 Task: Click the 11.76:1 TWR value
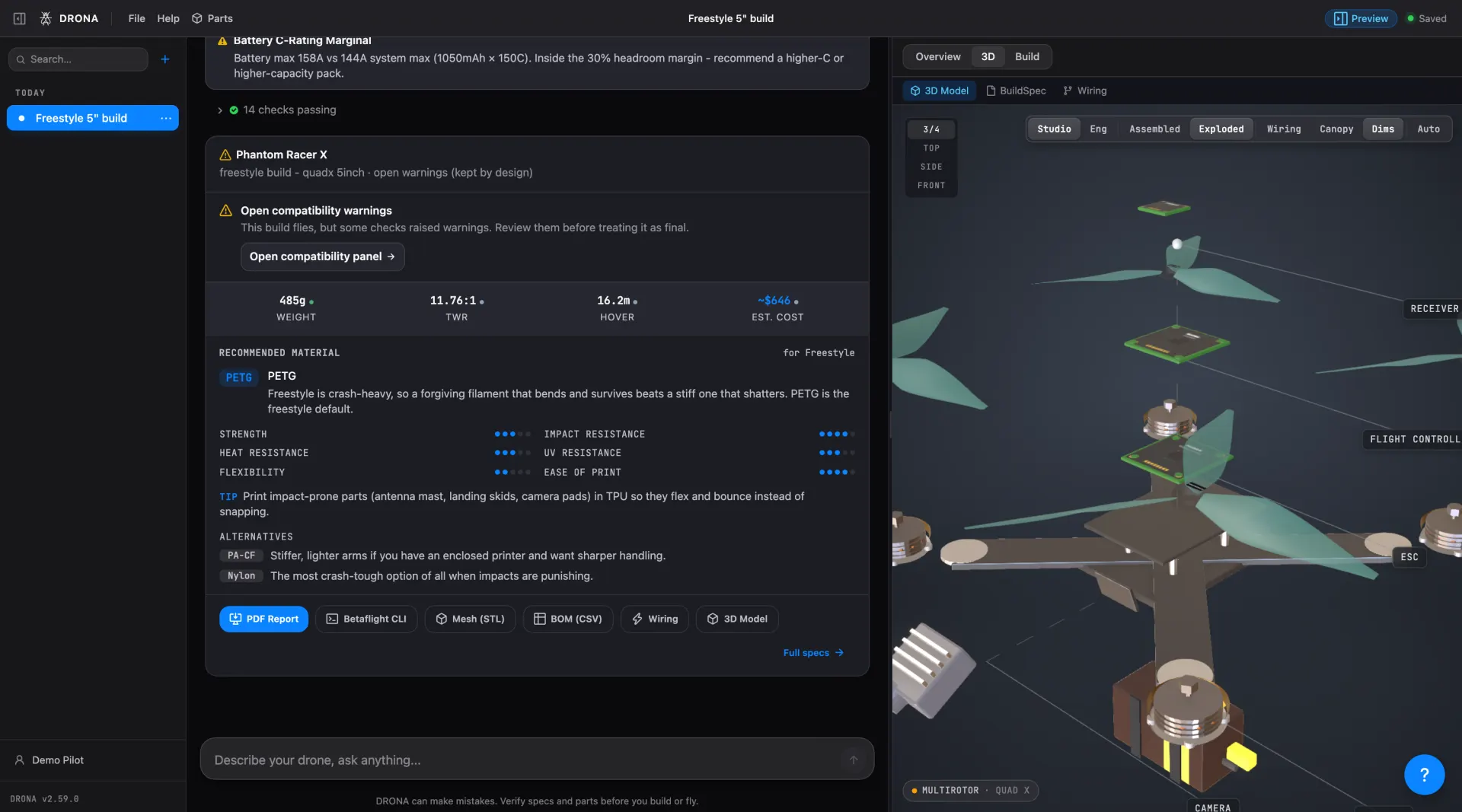[453, 301]
